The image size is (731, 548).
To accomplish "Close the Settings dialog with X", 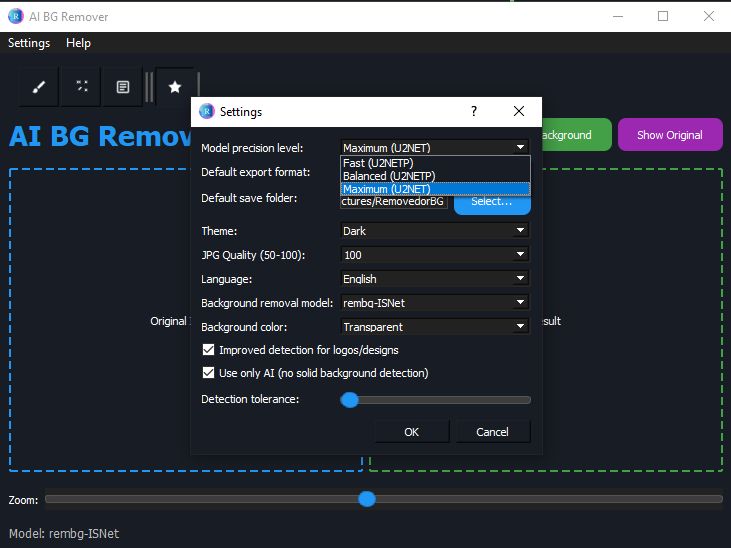I will coord(519,112).
